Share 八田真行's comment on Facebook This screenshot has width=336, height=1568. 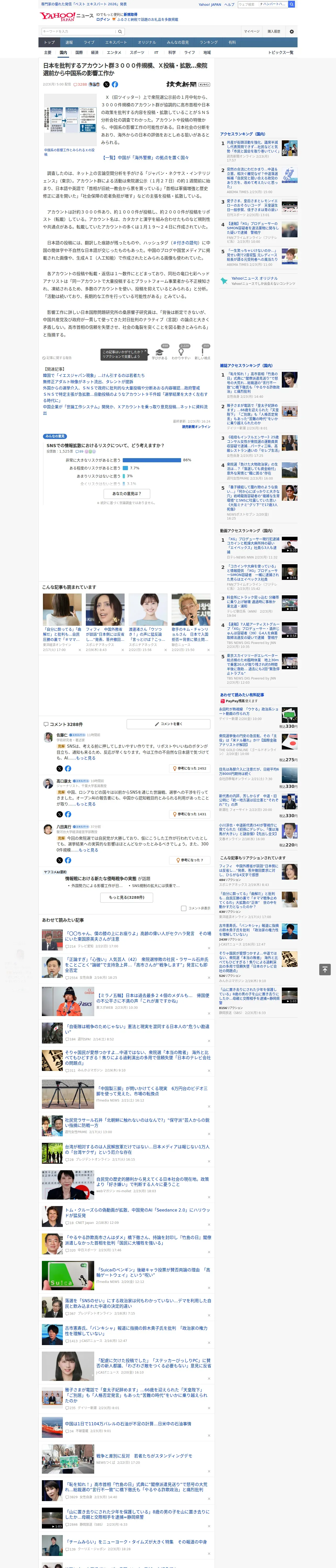pyautogui.click(x=68, y=860)
